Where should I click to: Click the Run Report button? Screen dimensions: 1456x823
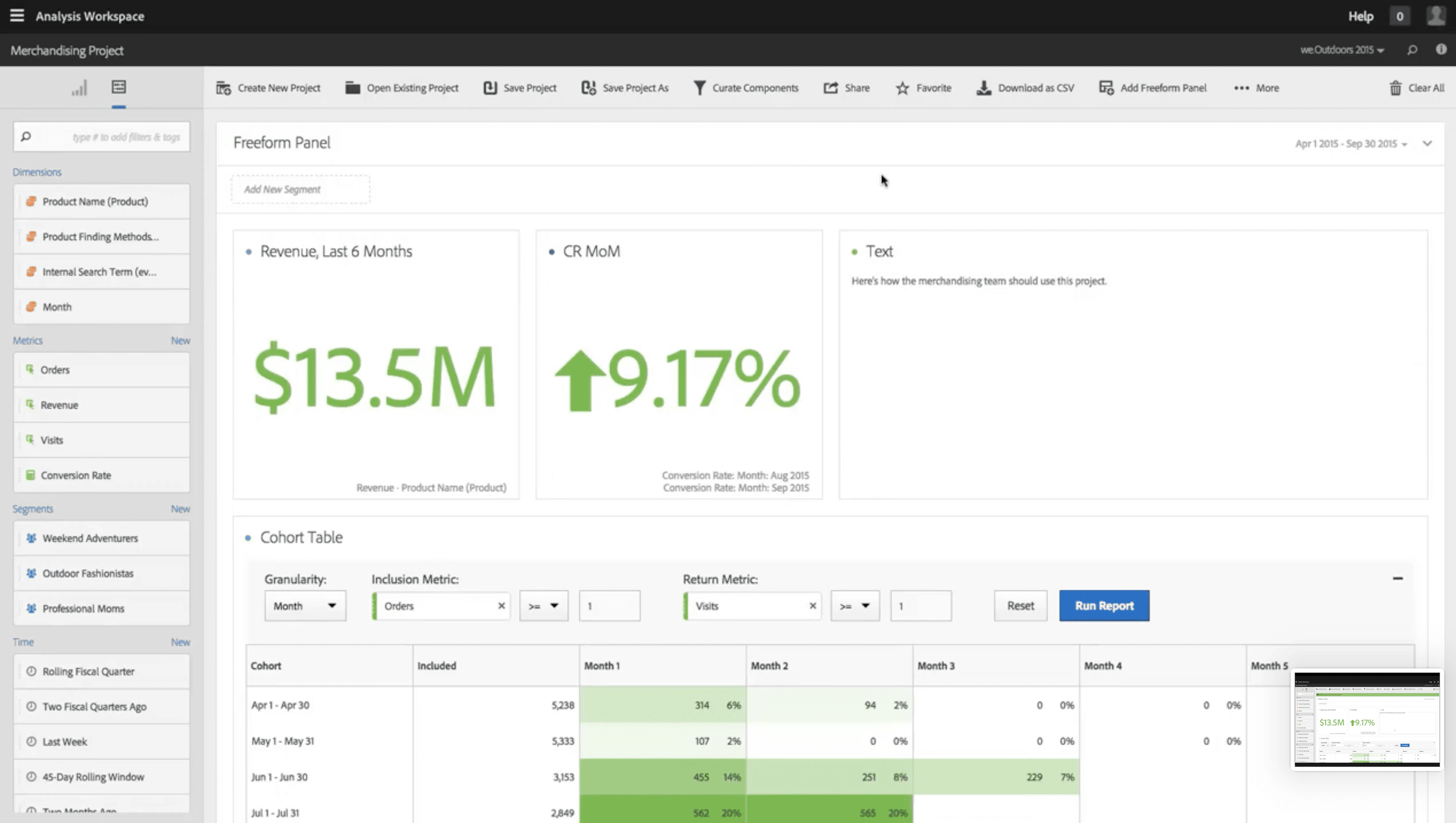[x=1104, y=606]
